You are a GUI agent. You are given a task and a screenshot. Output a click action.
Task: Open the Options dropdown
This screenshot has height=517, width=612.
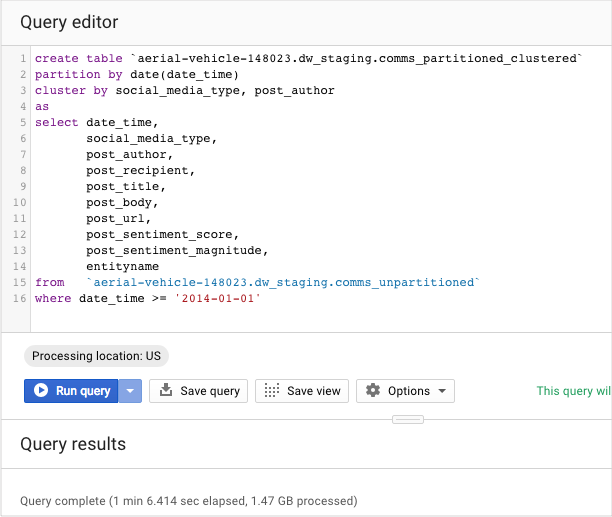405,391
